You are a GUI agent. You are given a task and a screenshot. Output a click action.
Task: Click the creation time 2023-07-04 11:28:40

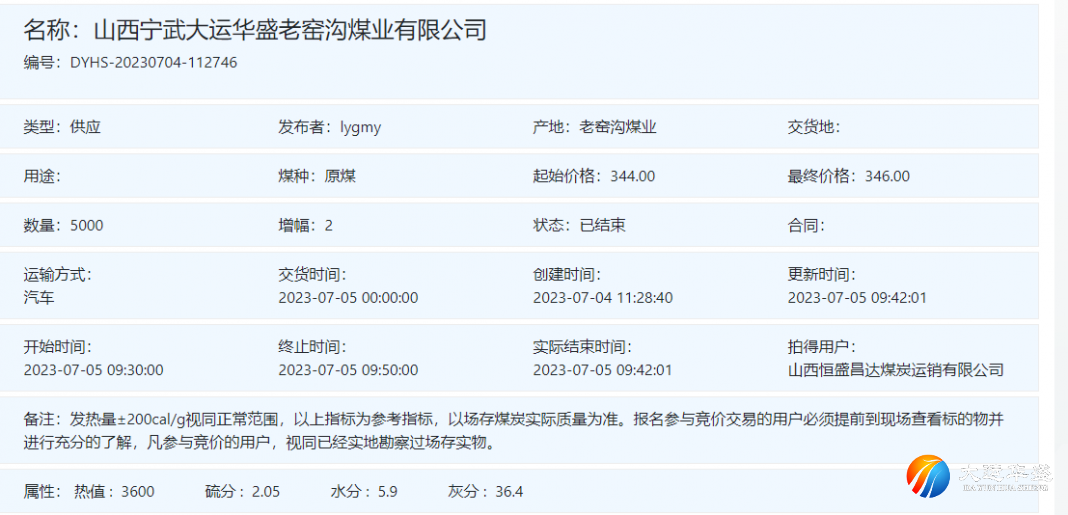(x=602, y=297)
